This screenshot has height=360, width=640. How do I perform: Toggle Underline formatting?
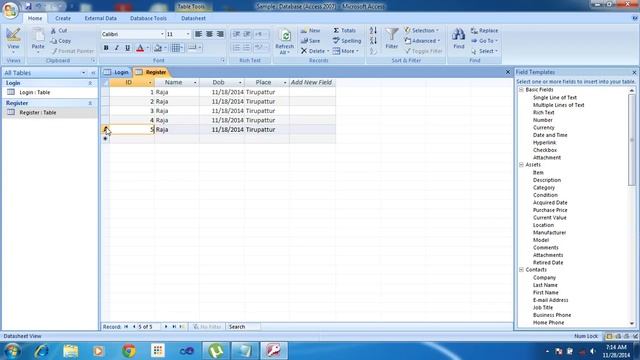tap(128, 48)
